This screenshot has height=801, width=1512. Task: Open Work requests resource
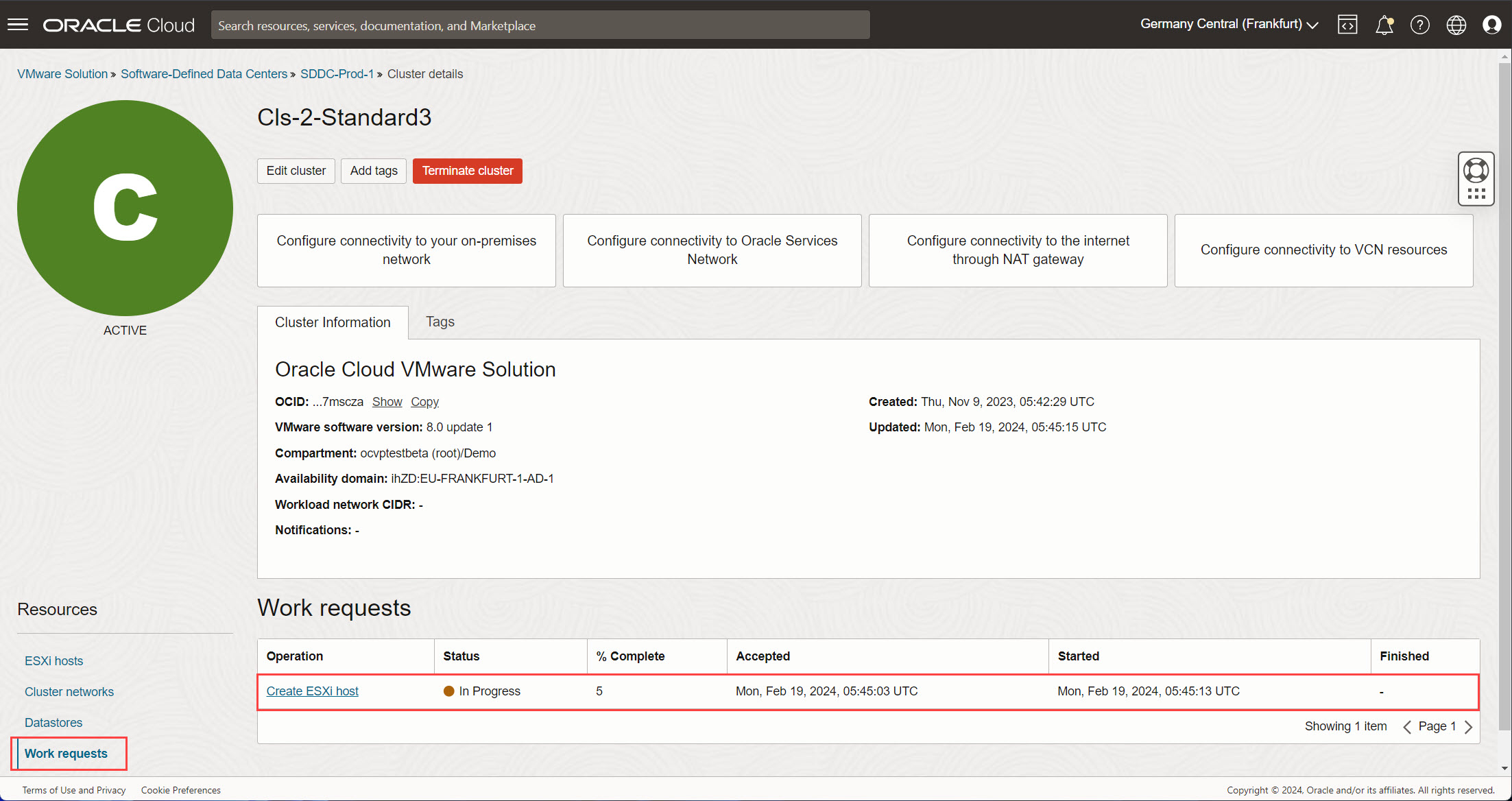tap(66, 754)
